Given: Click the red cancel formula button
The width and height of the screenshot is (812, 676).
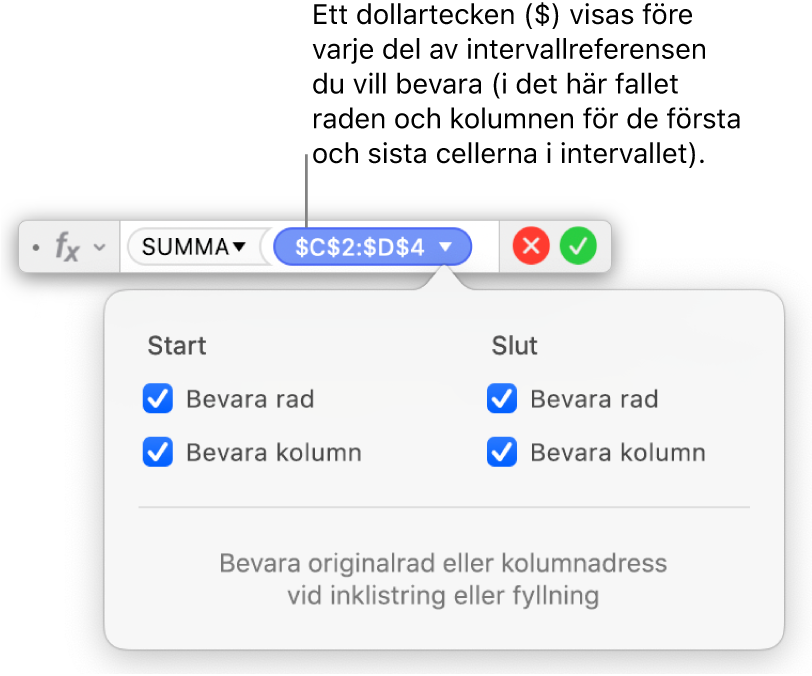Looking at the screenshot, I should click(532, 246).
